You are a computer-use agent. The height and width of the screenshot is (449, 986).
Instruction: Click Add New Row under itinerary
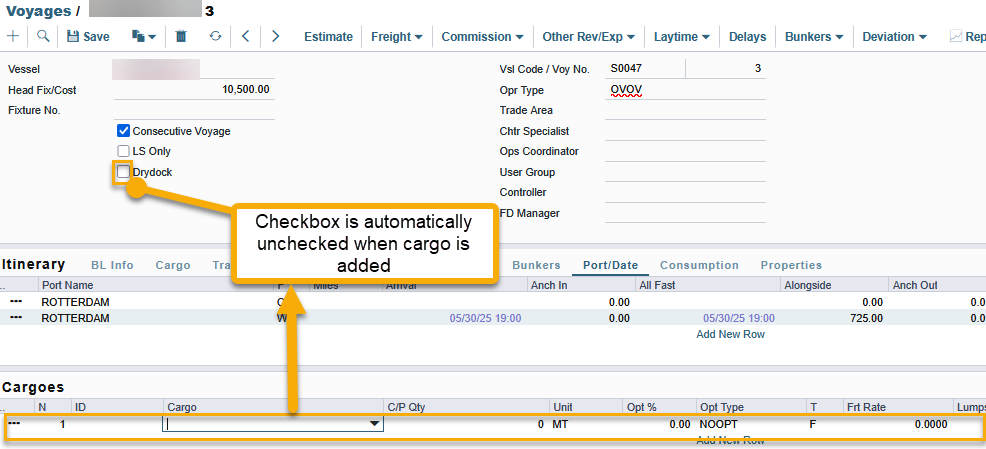(x=730, y=334)
